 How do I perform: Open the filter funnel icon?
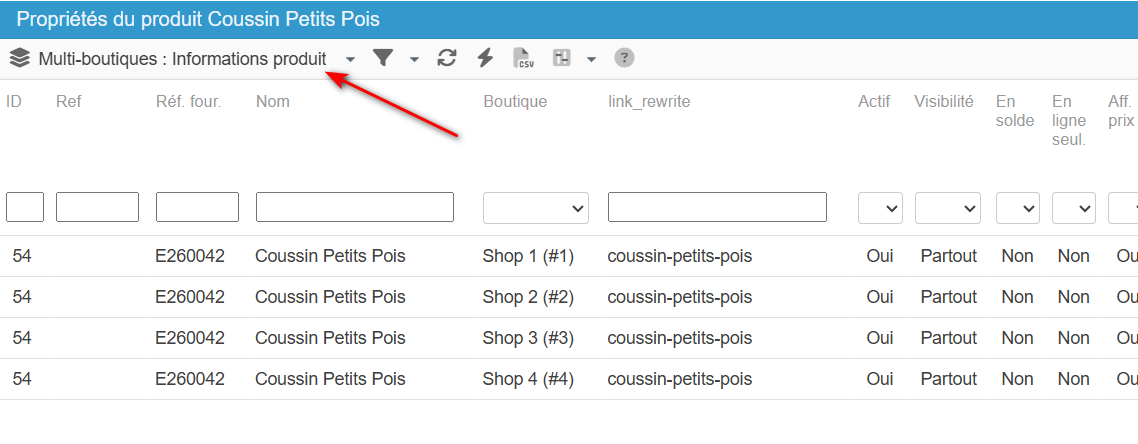click(x=382, y=59)
